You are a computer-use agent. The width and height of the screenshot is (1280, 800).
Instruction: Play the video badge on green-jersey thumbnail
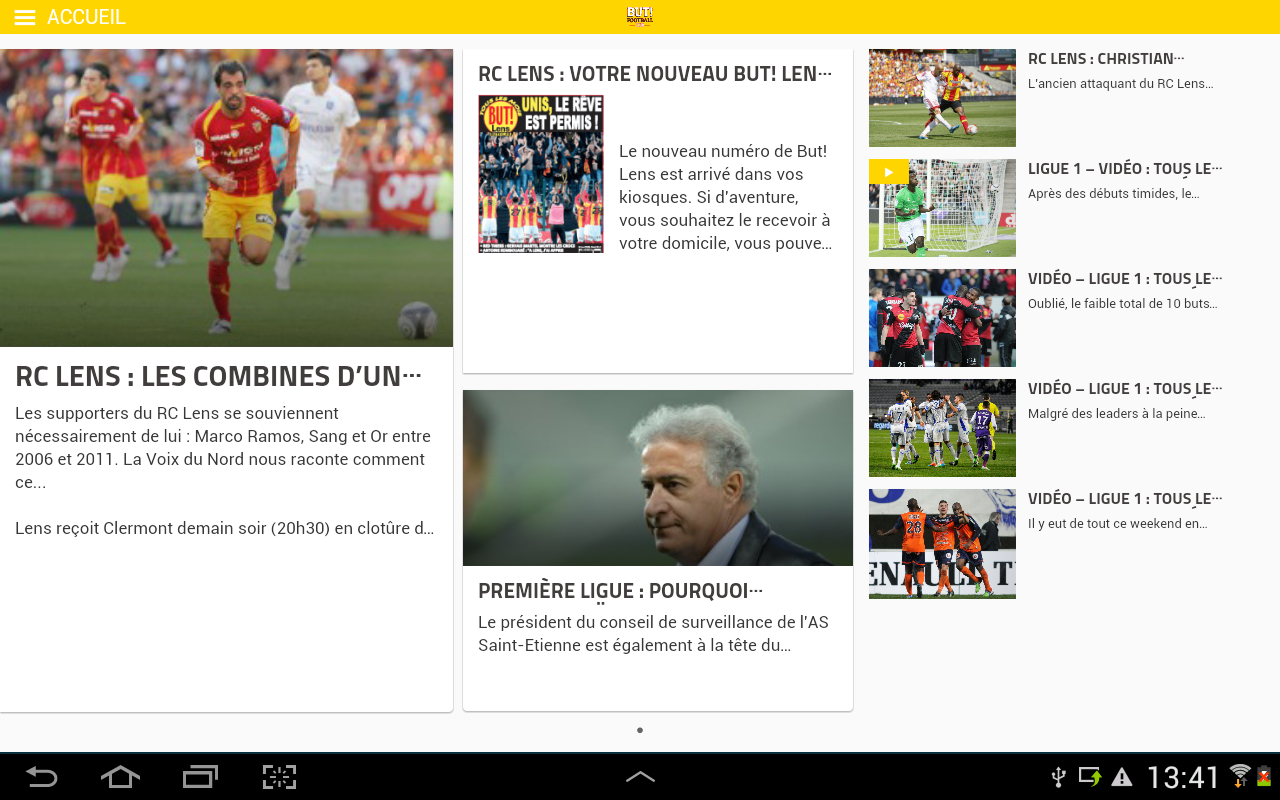pos(889,171)
